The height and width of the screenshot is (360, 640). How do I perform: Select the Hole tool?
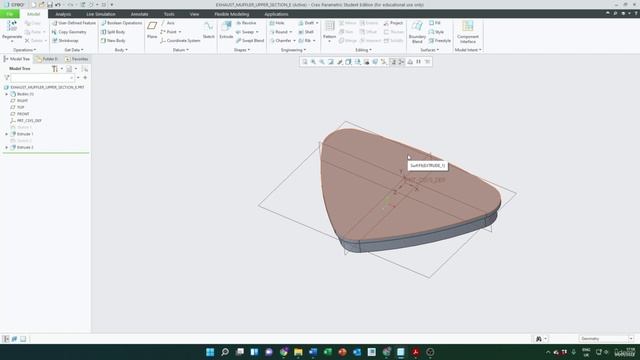[277, 23]
